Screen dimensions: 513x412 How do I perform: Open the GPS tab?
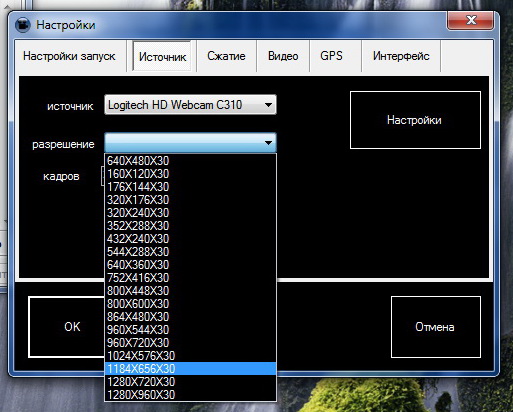tap(331, 56)
